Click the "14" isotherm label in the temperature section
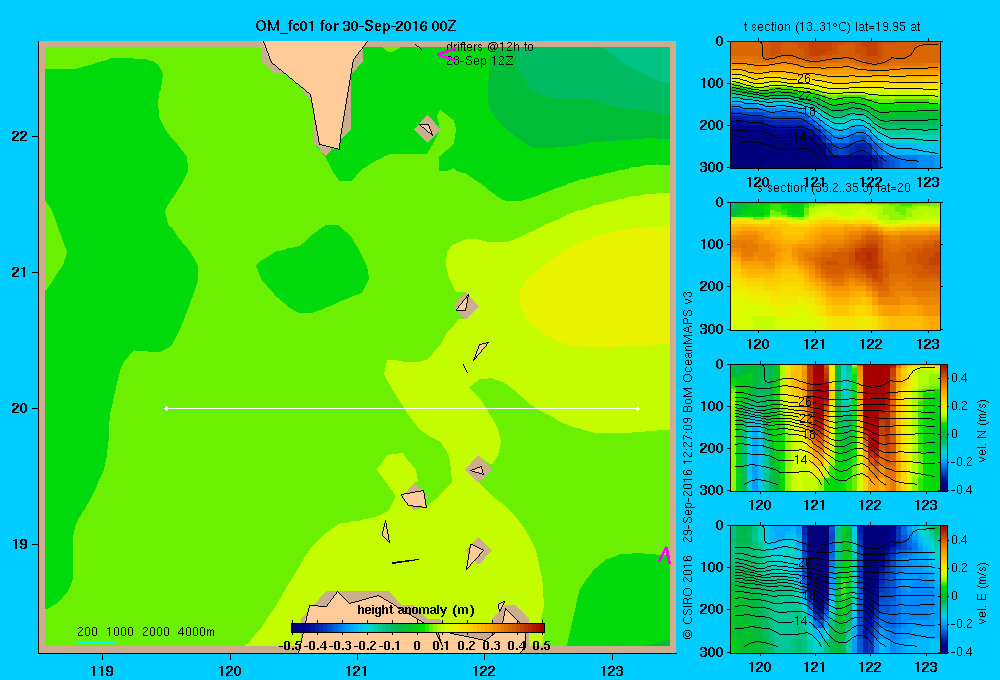 pyautogui.click(x=800, y=137)
